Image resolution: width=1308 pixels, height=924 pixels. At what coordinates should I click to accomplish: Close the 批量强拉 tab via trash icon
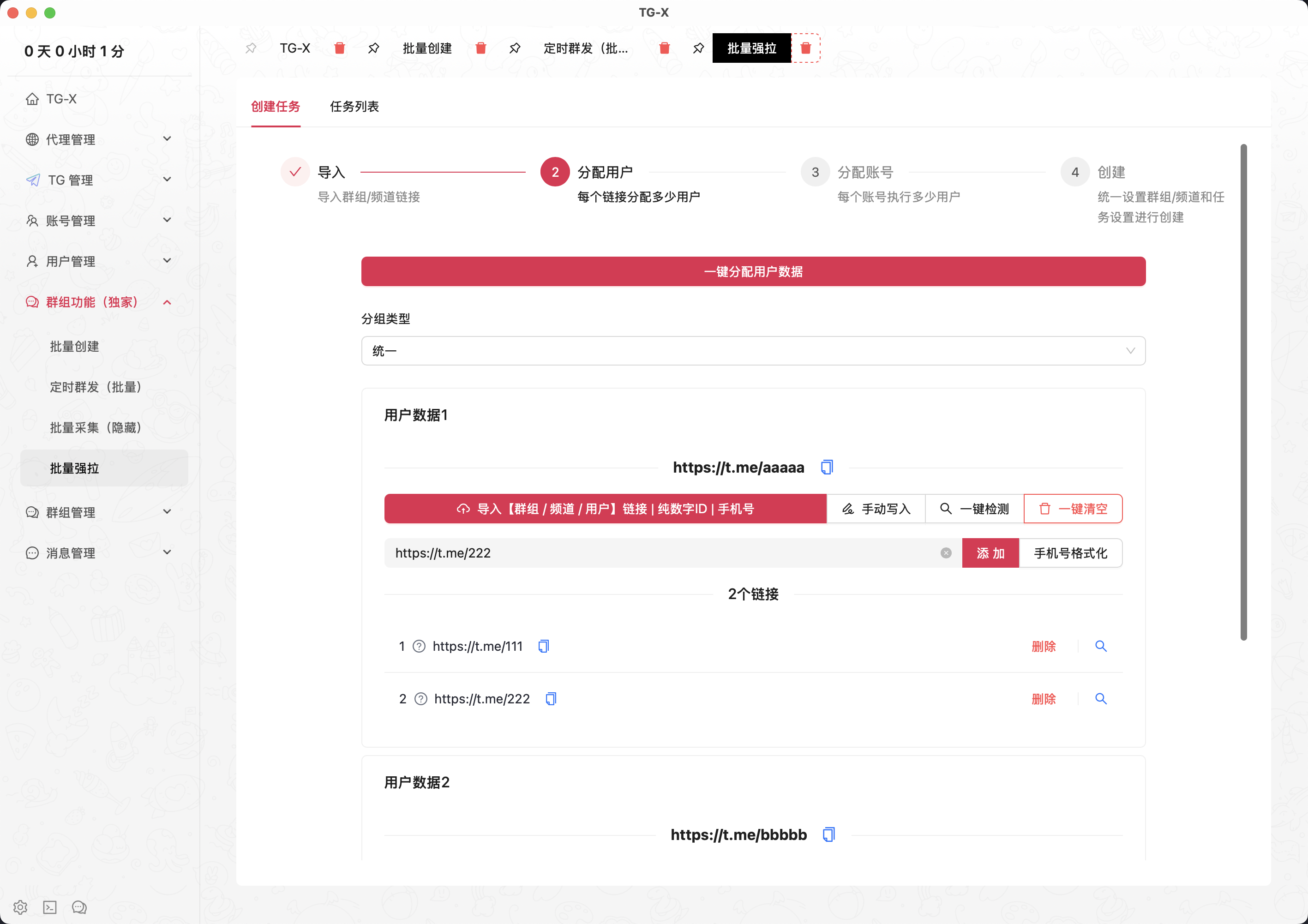click(x=805, y=48)
